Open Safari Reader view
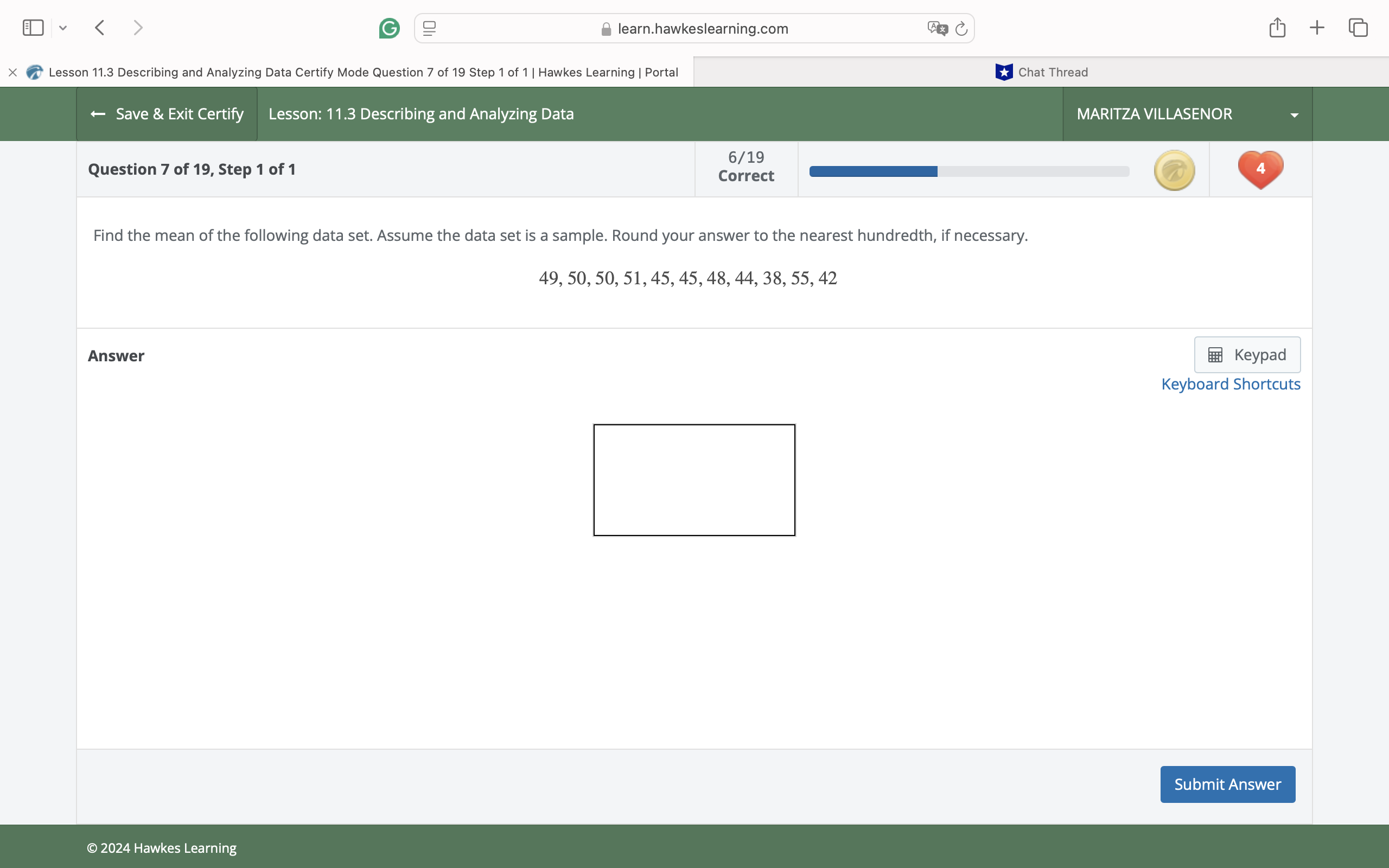Image resolution: width=1389 pixels, height=868 pixels. (x=428, y=28)
